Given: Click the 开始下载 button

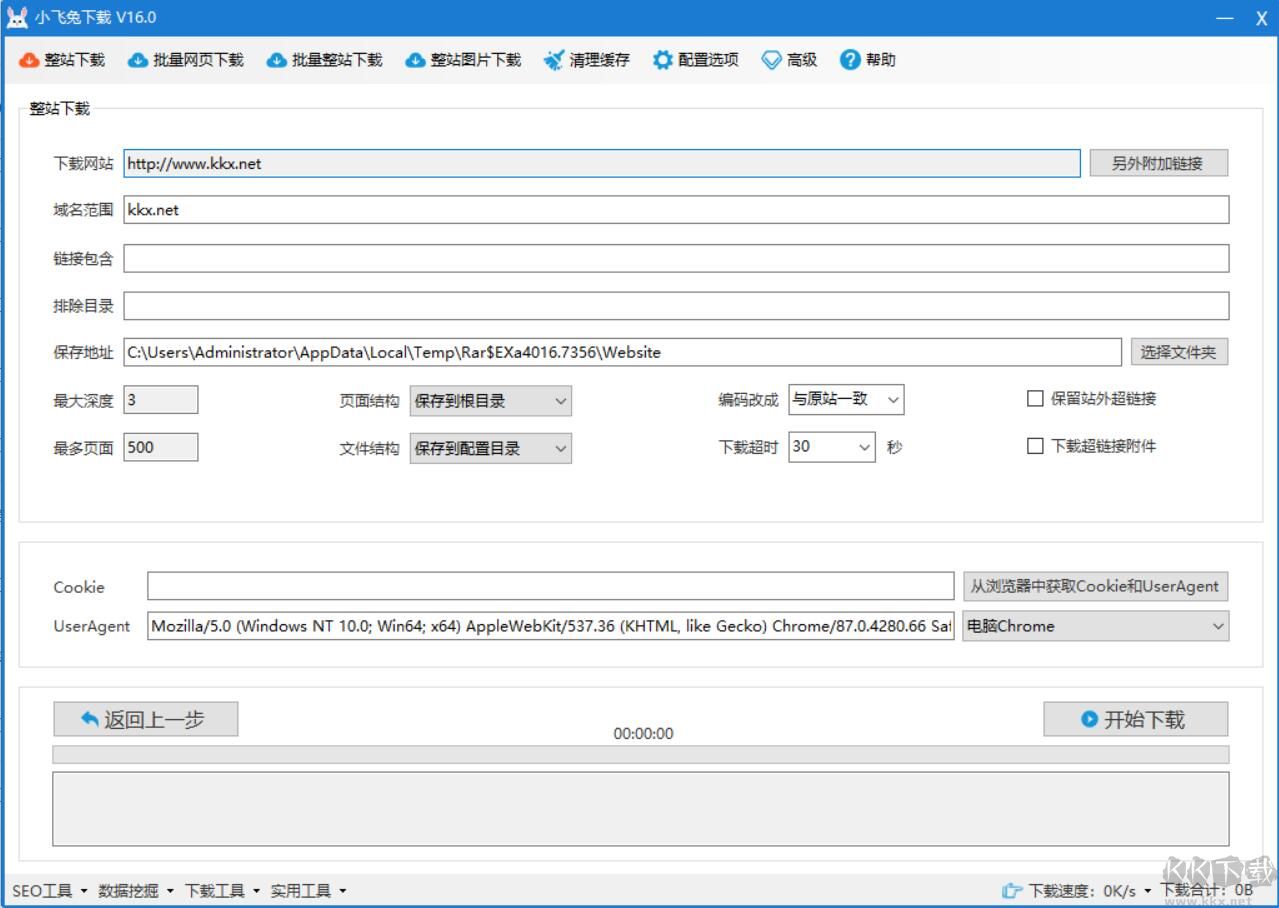Looking at the screenshot, I should click(x=1135, y=718).
